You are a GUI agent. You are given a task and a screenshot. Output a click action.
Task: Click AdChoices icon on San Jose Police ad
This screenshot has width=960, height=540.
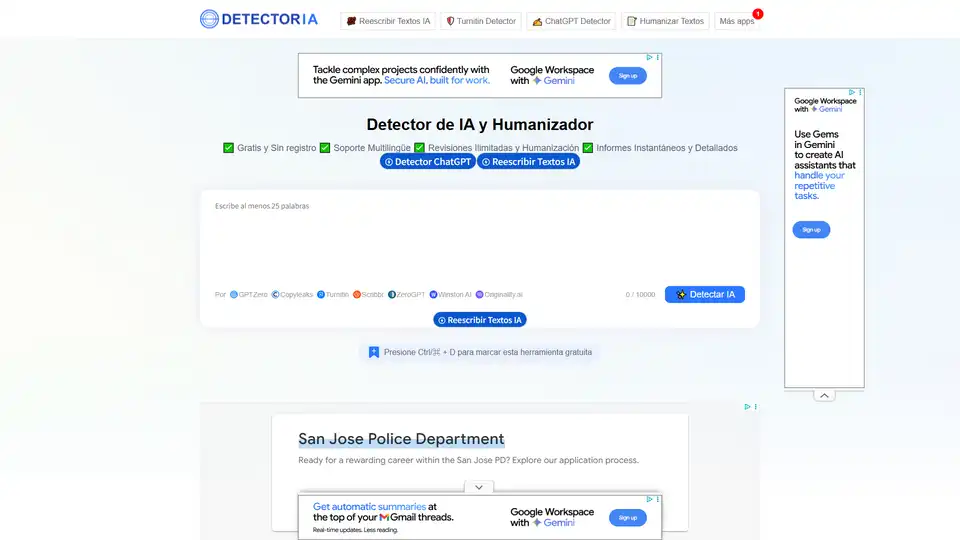point(747,407)
